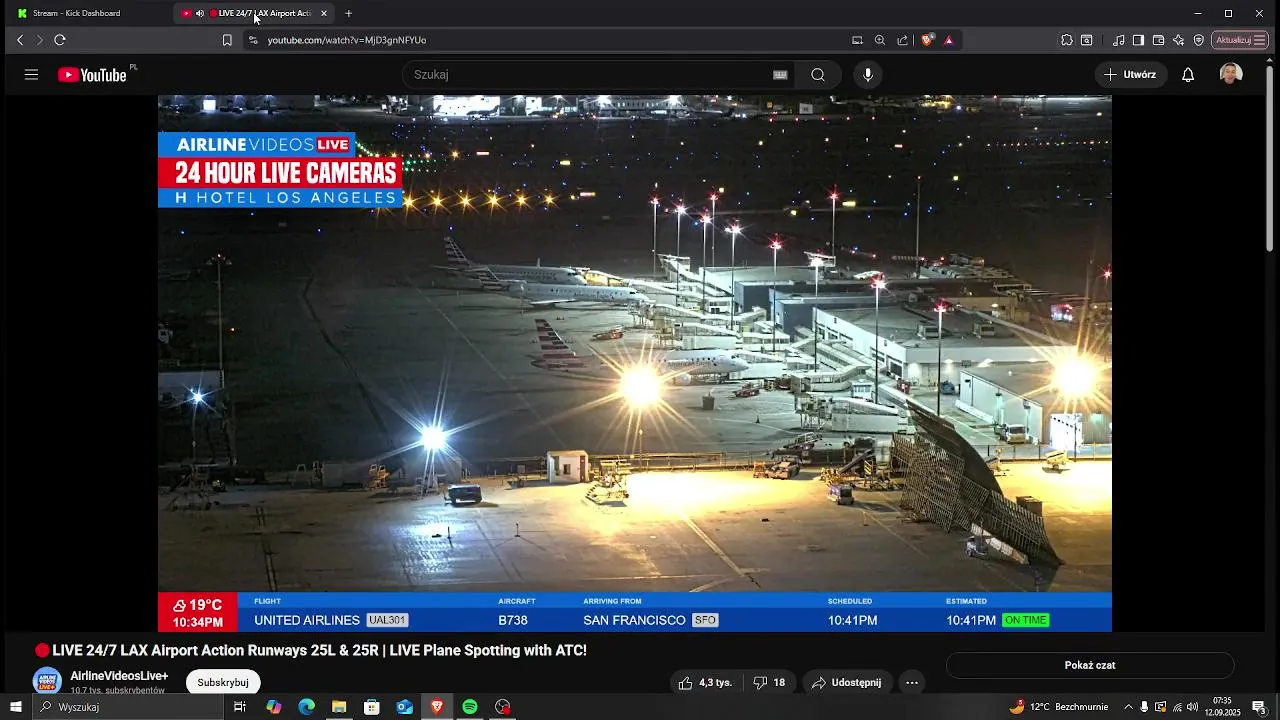1280x720 pixels.
Task: Go to the YouTube home logo
Action: 92,75
